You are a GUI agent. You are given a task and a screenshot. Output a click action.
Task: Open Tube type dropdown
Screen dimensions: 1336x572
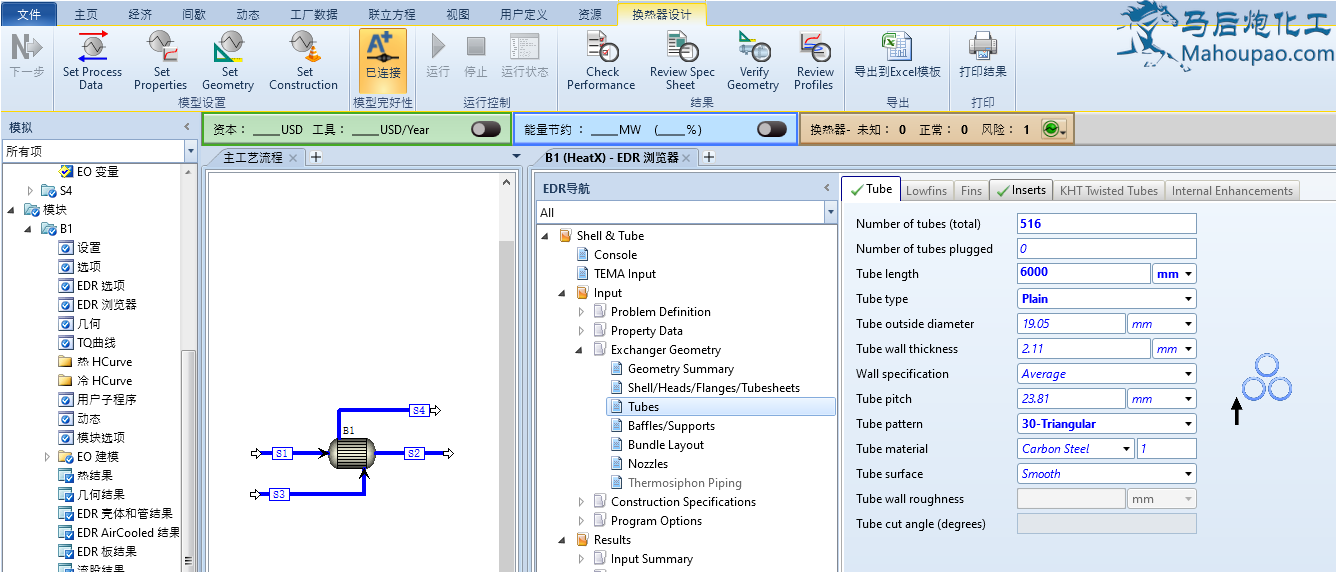tap(1189, 299)
